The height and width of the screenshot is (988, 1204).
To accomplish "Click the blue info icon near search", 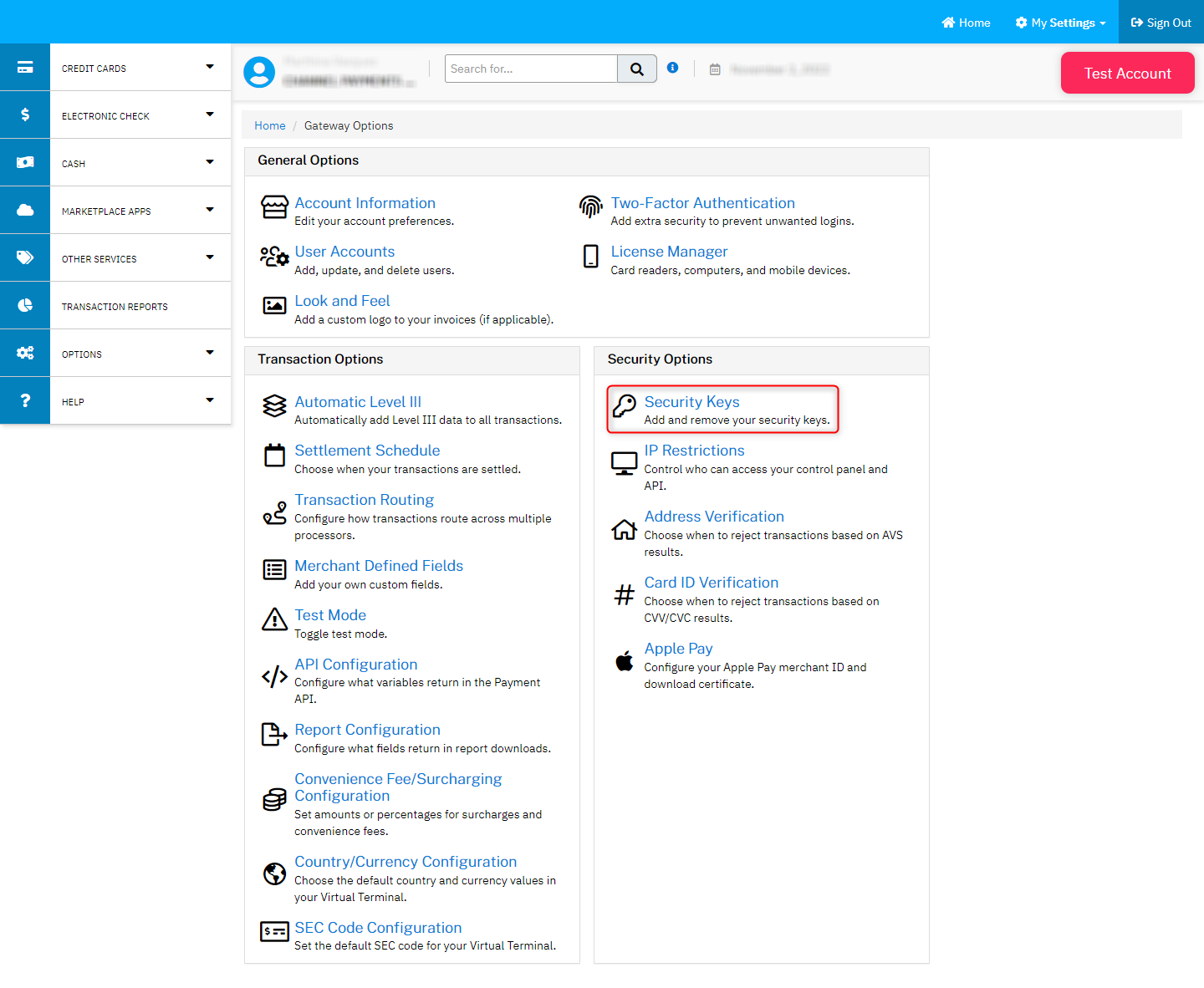I will [672, 68].
